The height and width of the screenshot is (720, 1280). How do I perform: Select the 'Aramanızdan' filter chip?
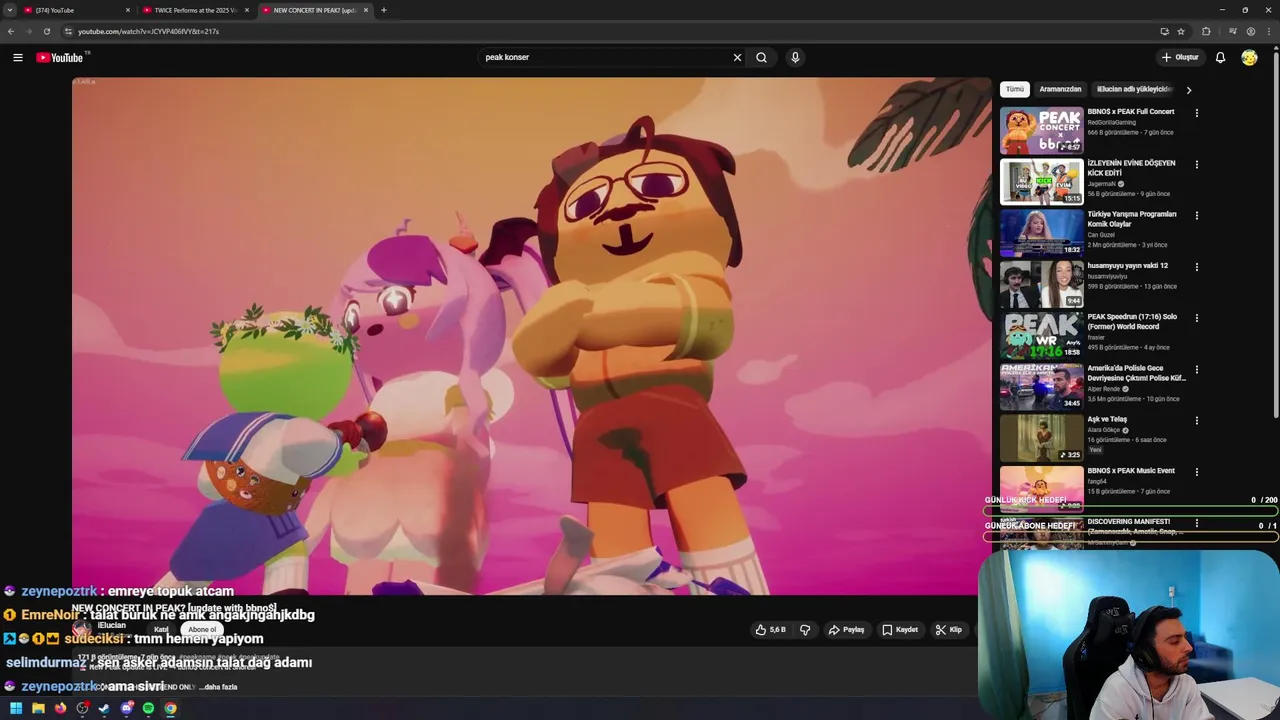[1060, 89]
